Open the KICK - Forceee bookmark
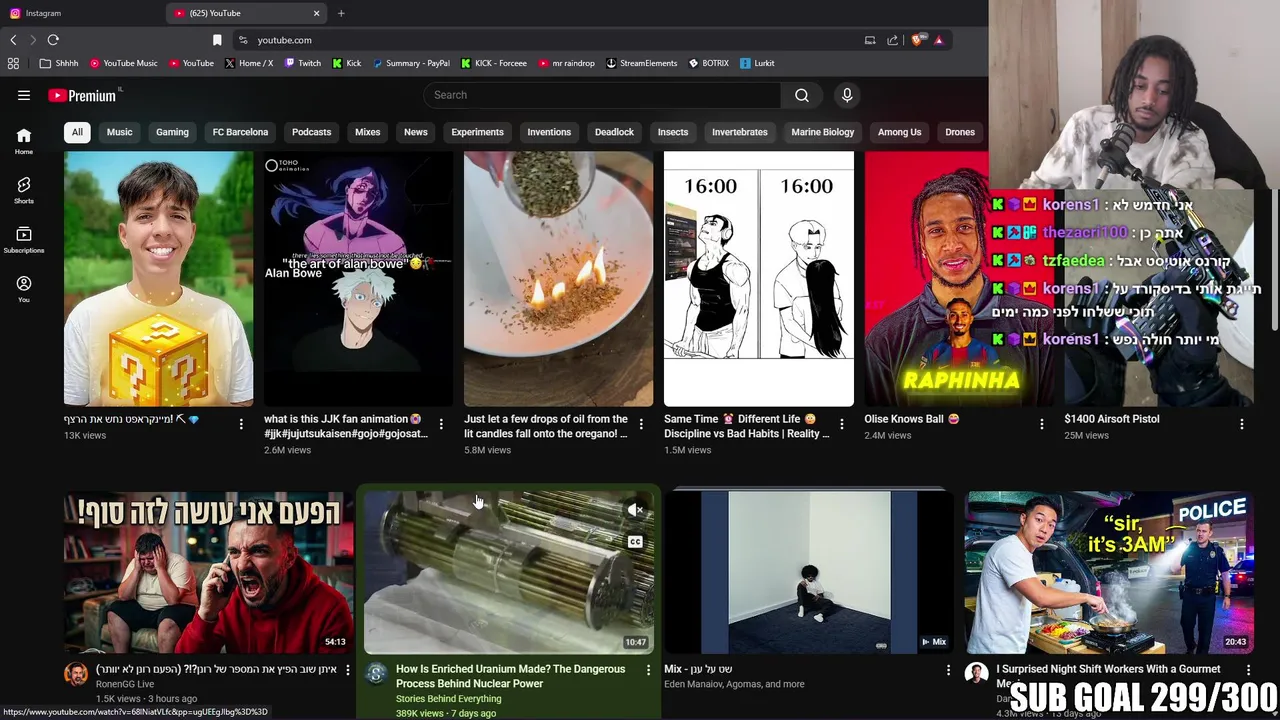Viewport: 1280px width, 720px height. (494, 63)
